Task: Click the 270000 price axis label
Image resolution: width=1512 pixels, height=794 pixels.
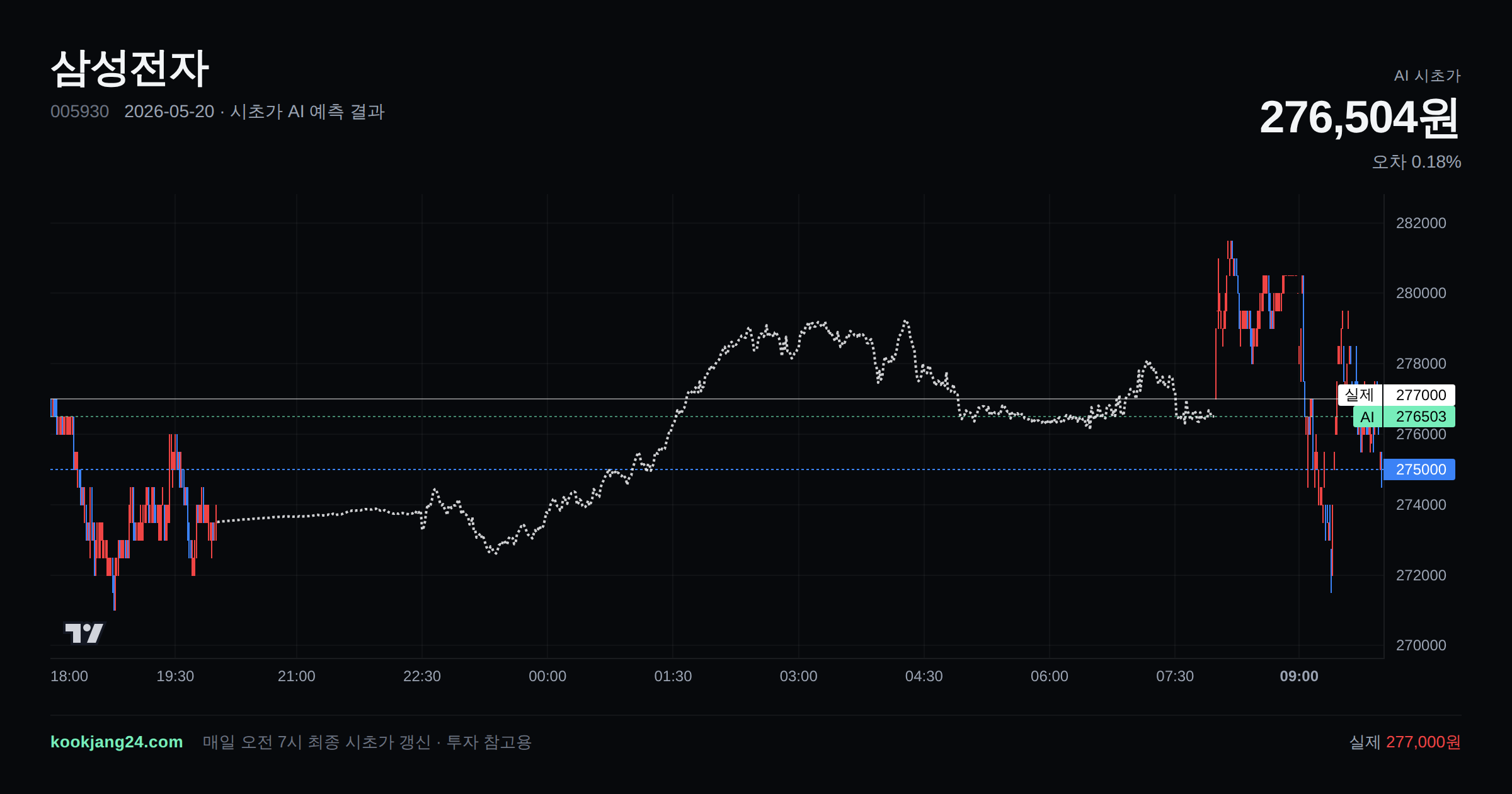Action: tap(1421, 645)
